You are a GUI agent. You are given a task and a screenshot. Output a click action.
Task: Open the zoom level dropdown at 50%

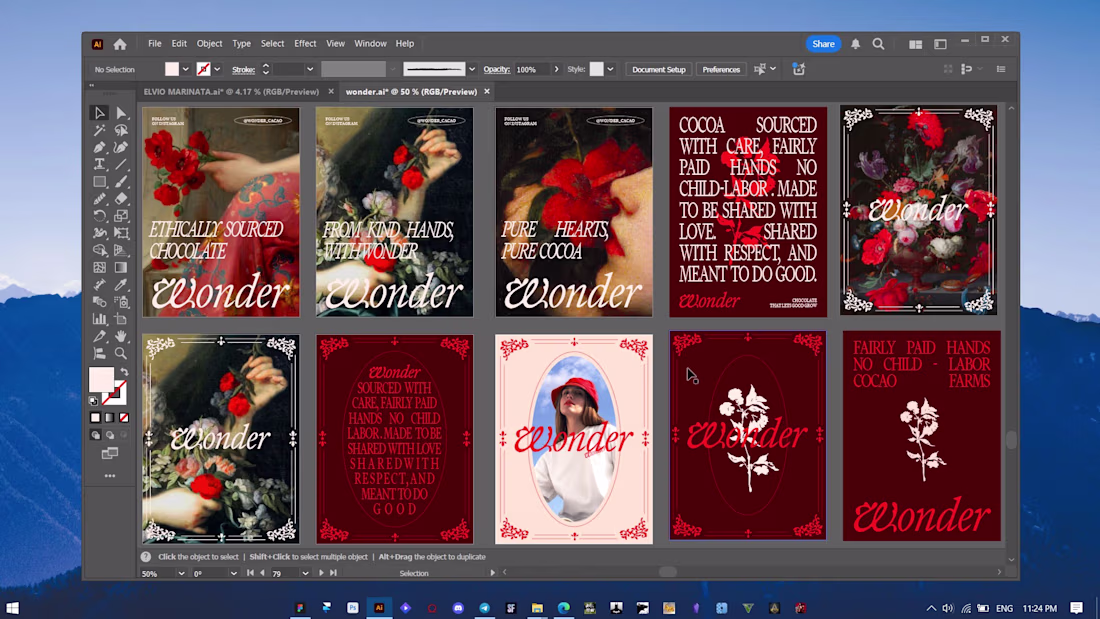tap(181, 573)
